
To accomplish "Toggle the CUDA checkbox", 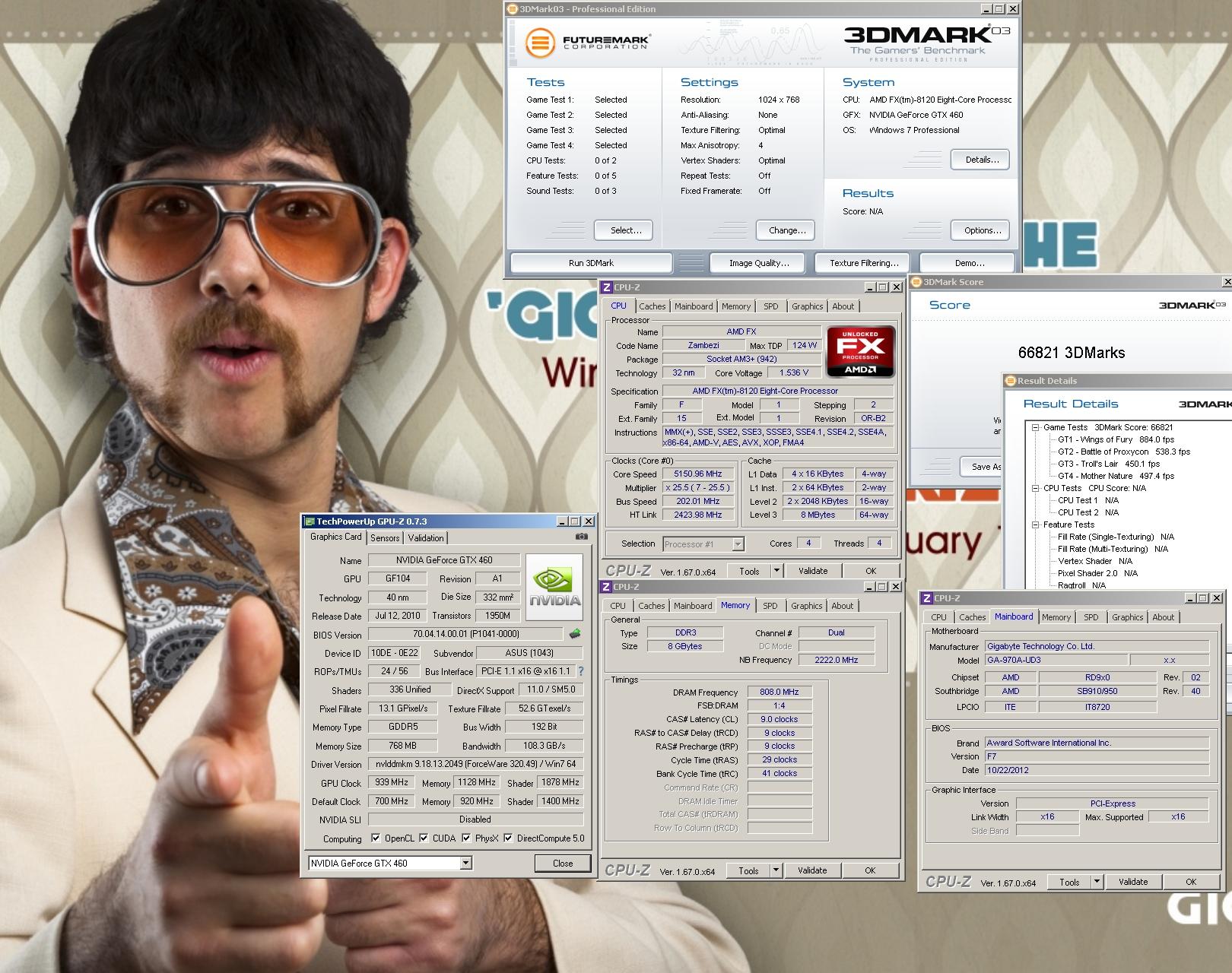I will click(x=424, y=838).
